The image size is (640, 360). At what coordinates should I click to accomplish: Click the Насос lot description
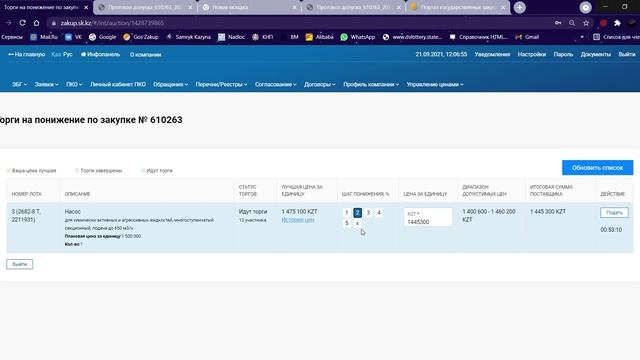pos(73,211)
